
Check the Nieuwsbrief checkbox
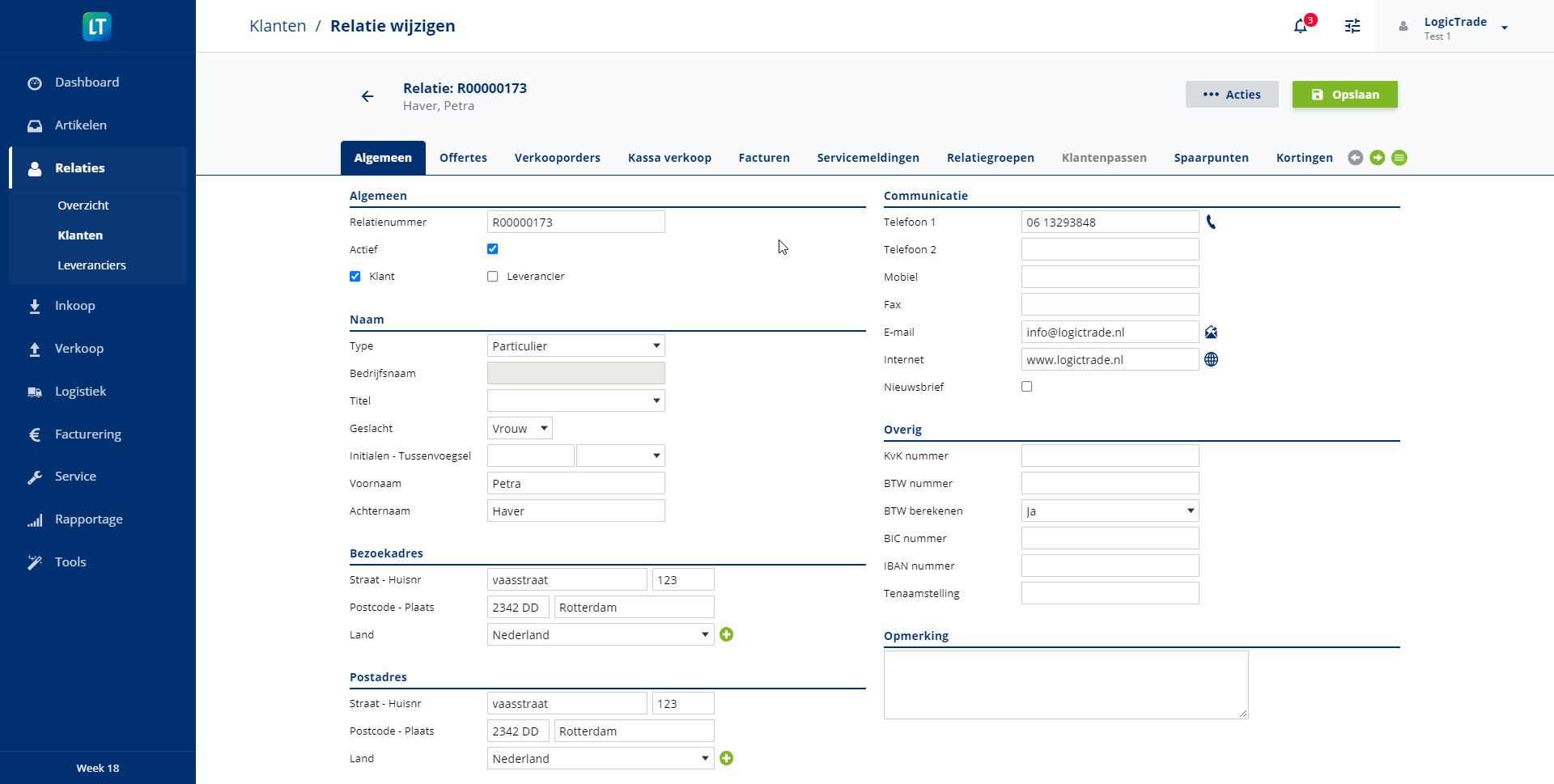coord(1027,387)
